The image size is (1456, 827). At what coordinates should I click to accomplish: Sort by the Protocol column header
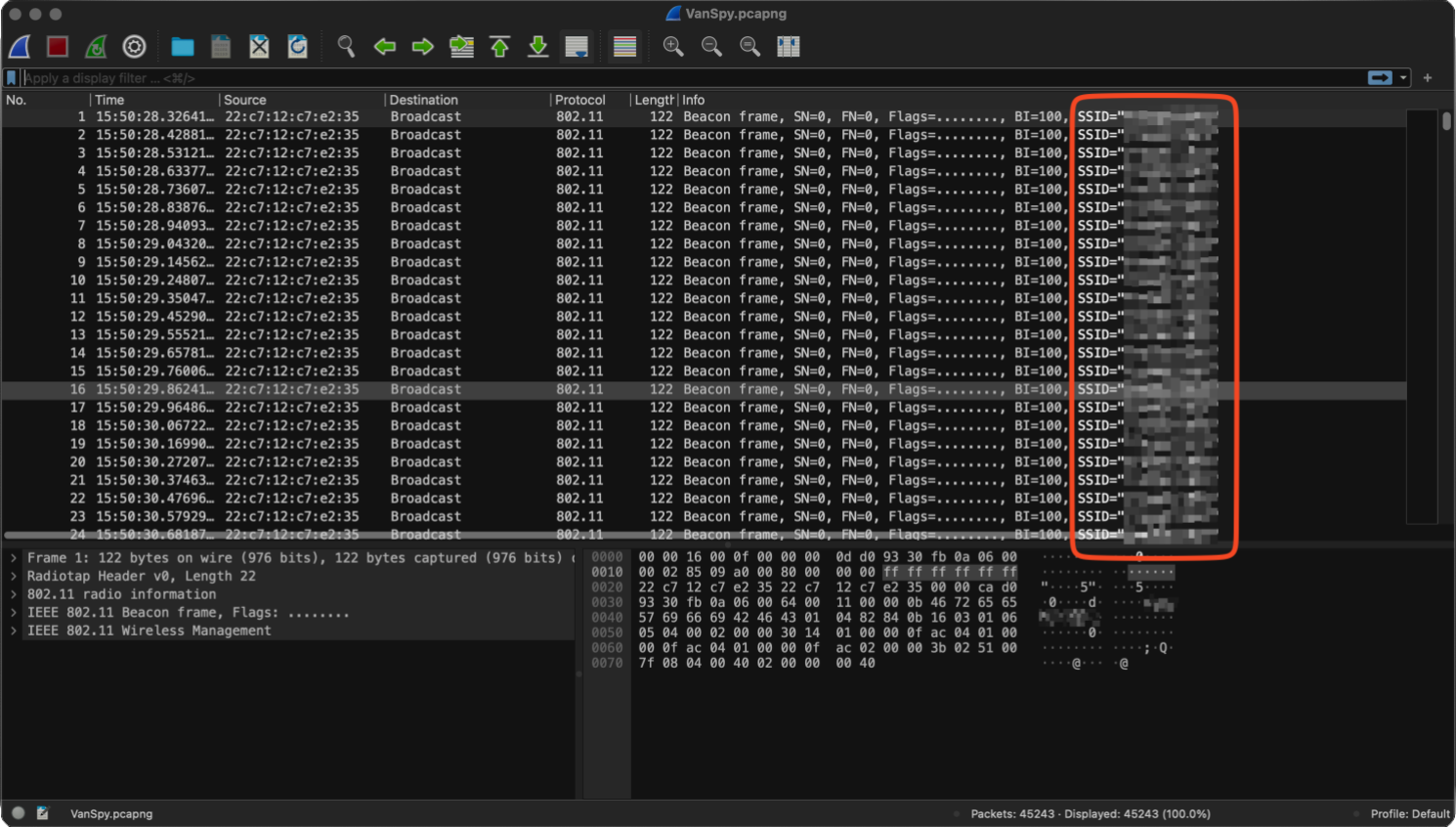[589, 100]
